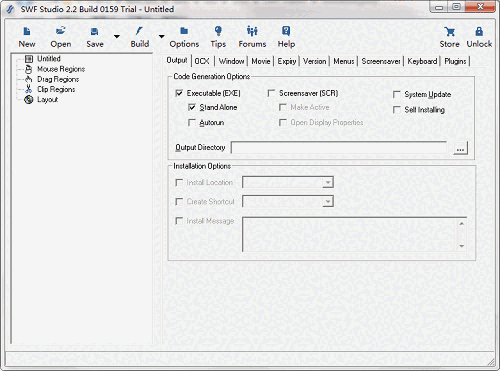
Task: Open the Store shopping cart icon
Action: (449, 31)
